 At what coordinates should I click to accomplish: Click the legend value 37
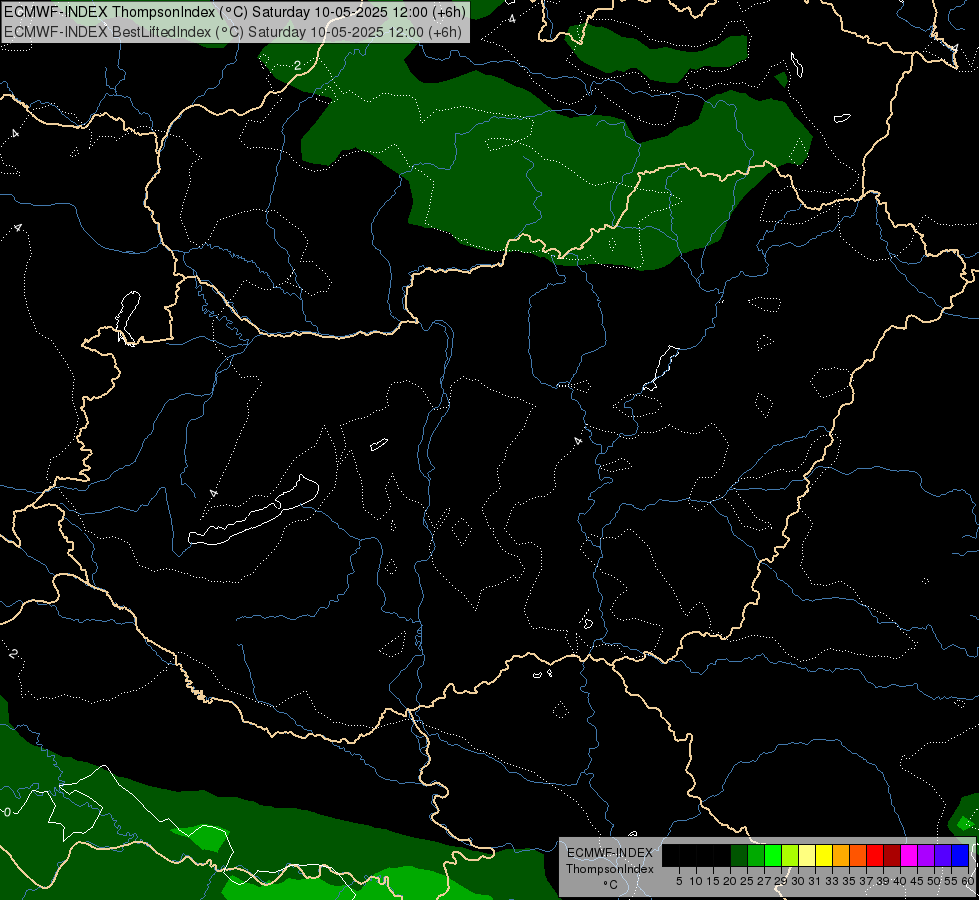click(x=866, y=881)
